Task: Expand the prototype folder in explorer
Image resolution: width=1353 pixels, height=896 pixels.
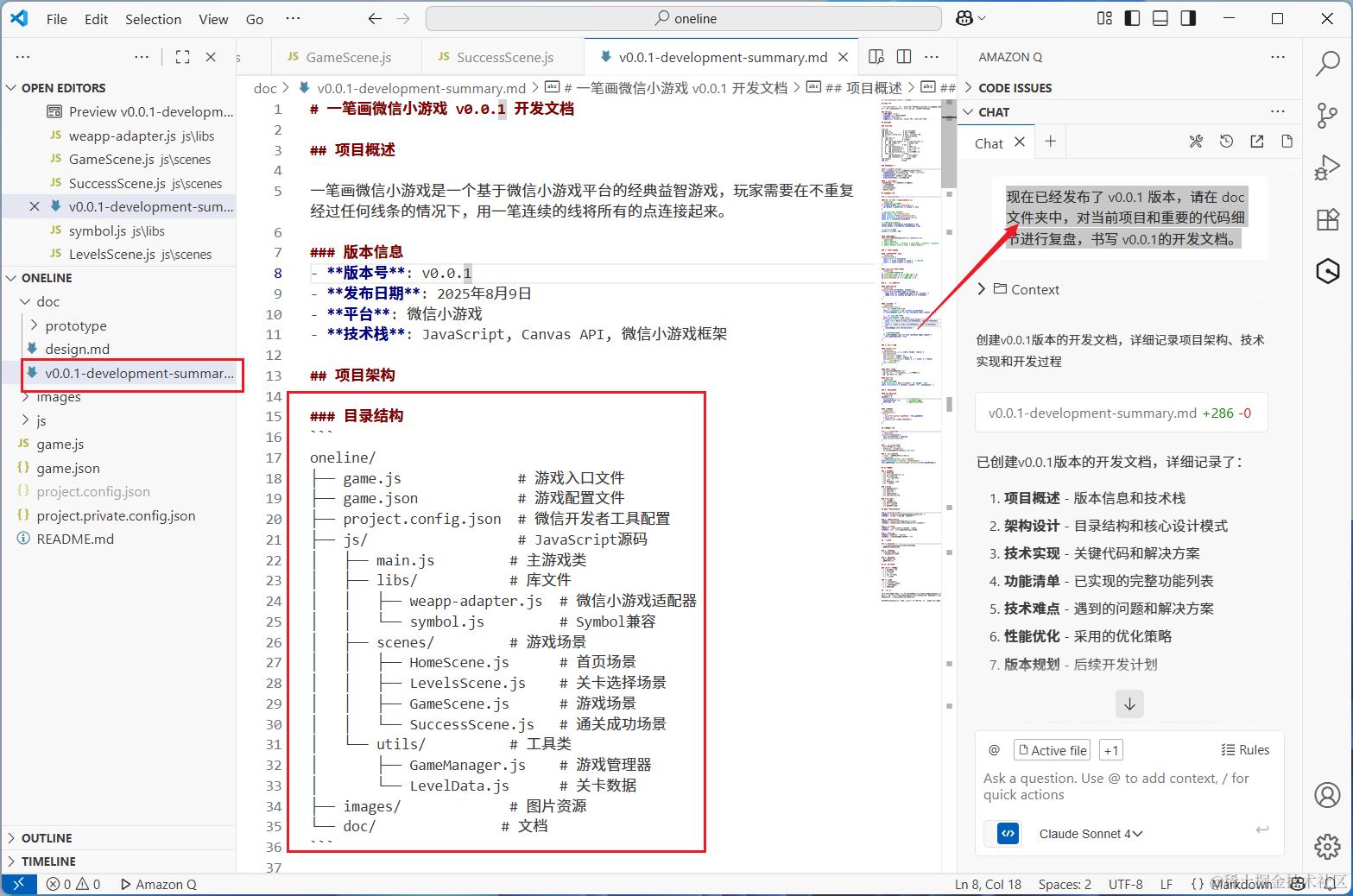Action: click(76, 325)
